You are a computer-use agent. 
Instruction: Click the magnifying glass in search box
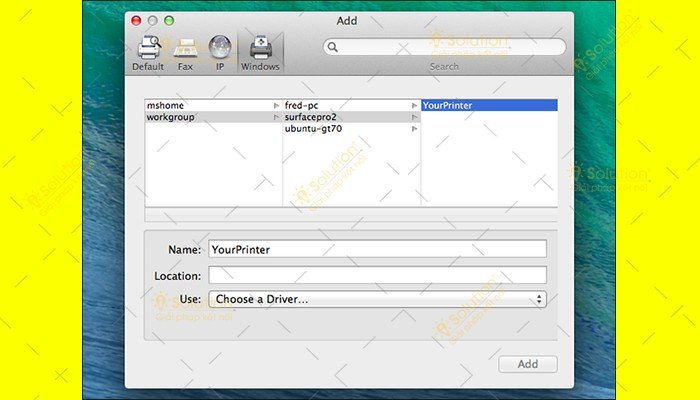pos(333,47)
